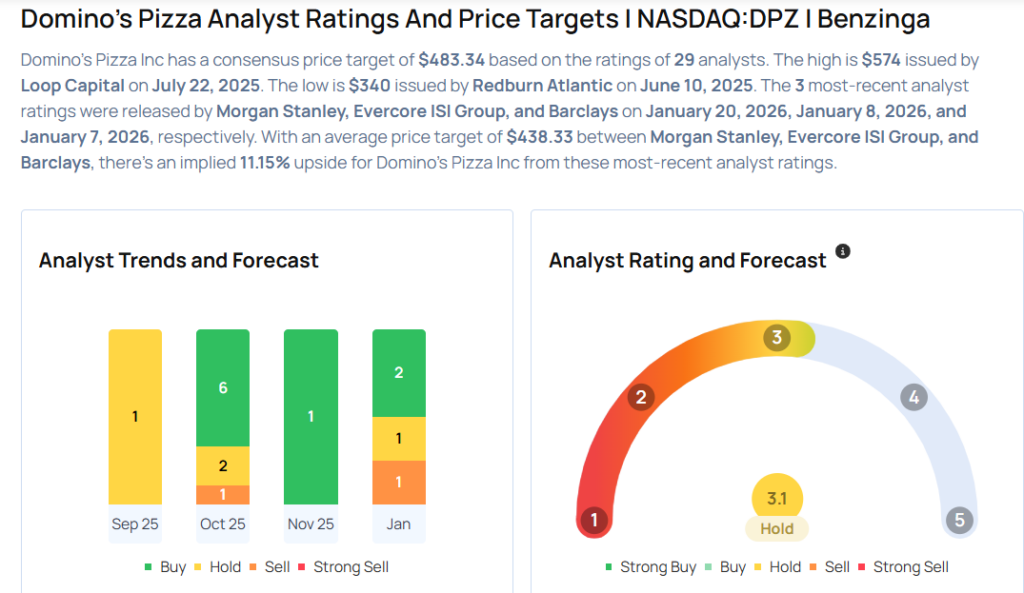
Task: Click the yellow Hold segment in Oct 25 bar
Action: pos(223,465)
